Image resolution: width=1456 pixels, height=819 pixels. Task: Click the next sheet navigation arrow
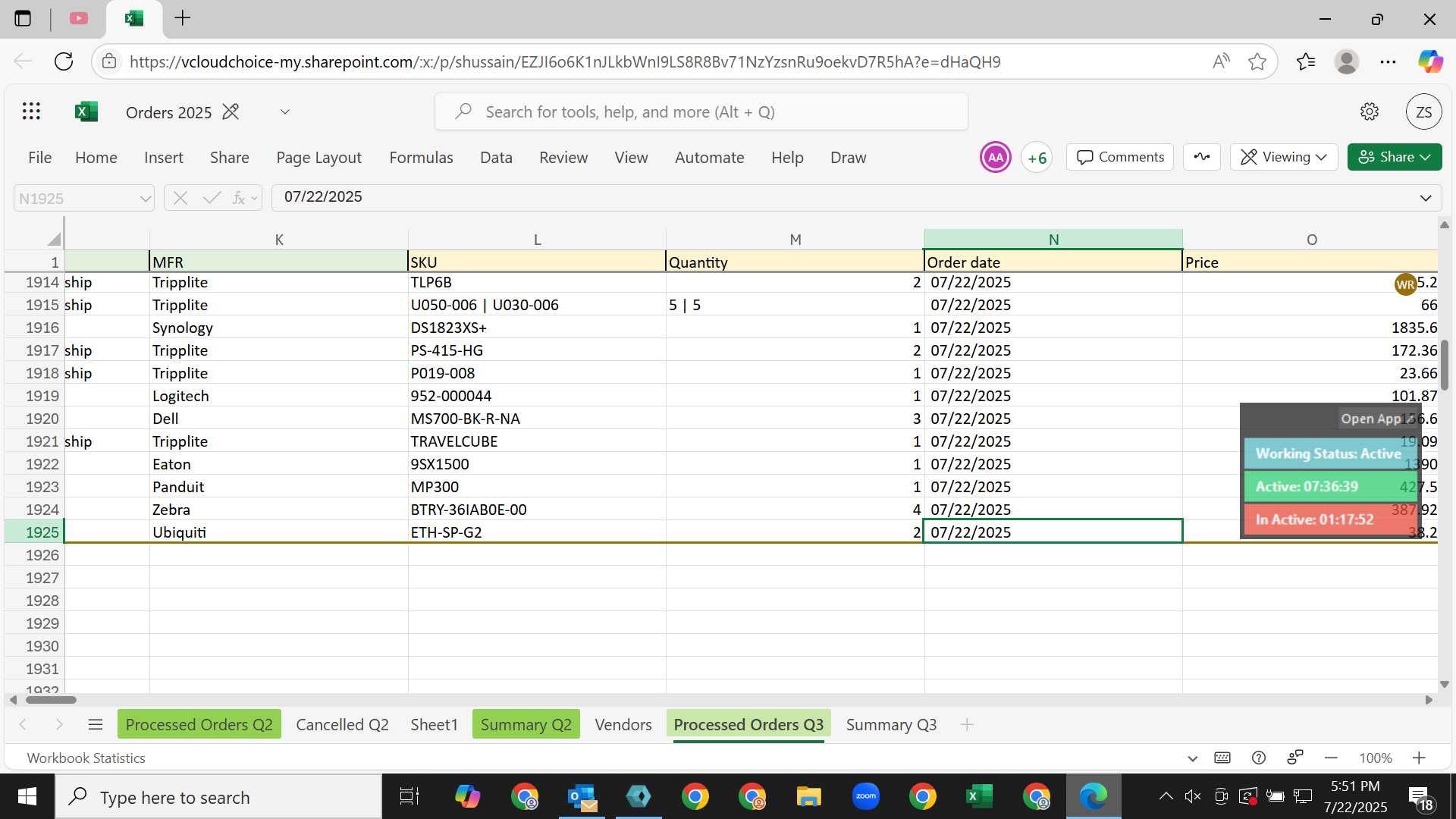[x=59, y=724]
